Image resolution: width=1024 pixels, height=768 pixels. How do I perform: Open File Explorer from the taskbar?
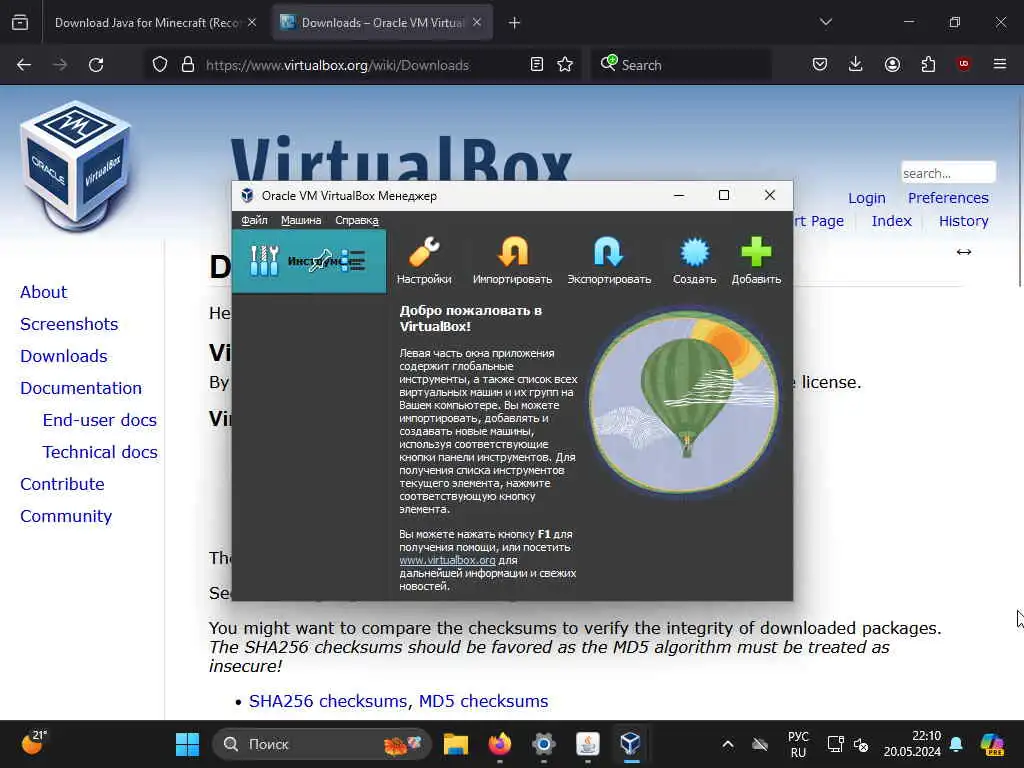coord(456,744)
